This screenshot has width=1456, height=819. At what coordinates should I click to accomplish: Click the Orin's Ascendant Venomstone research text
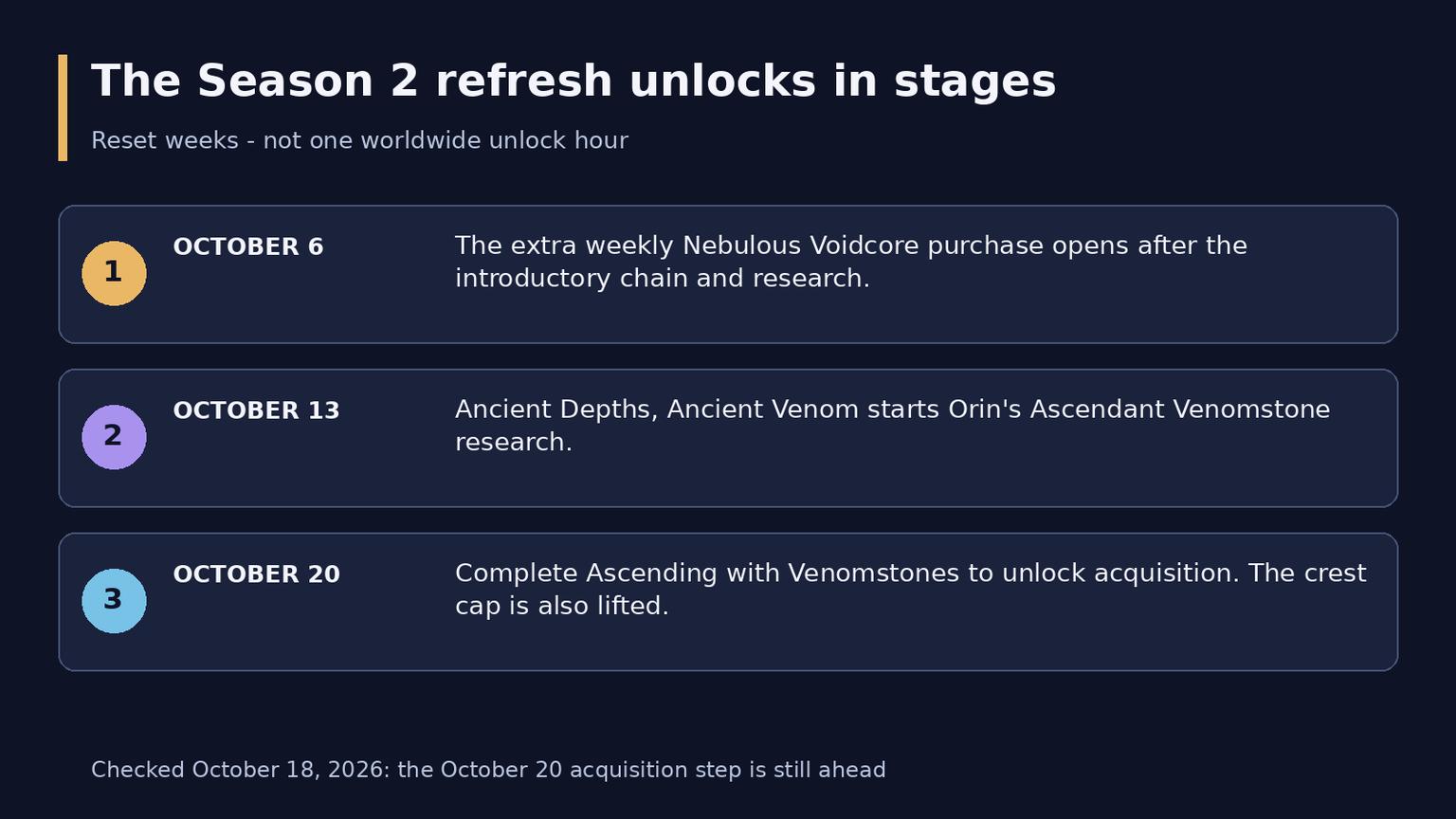pyautogui.click(x=892, y=426)
